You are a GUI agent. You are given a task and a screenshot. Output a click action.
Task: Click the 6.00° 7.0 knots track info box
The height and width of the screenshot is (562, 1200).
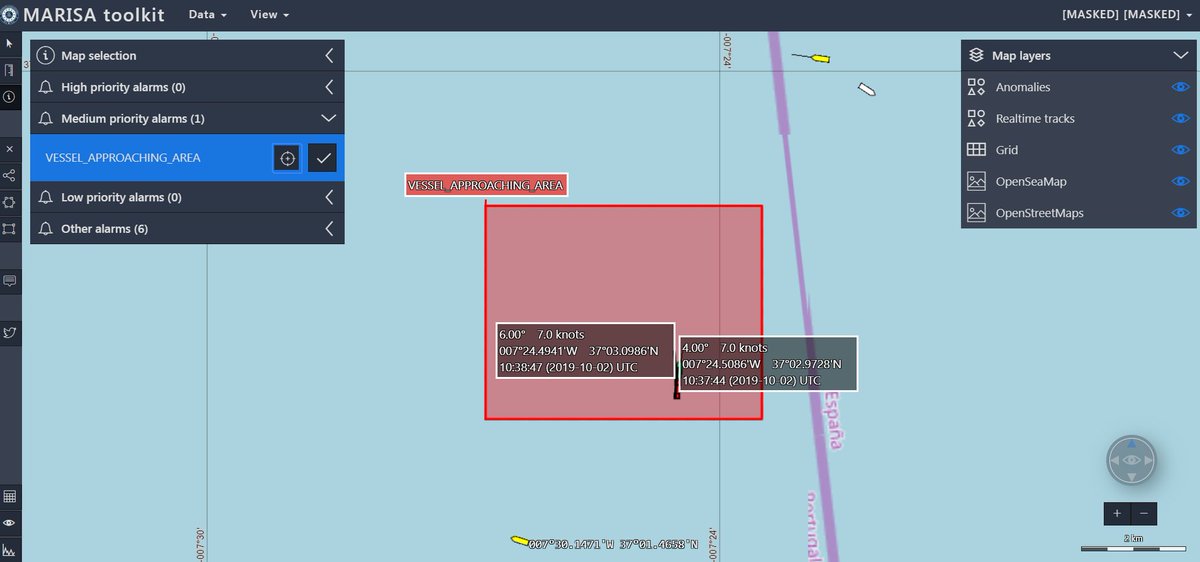point(585,351)
